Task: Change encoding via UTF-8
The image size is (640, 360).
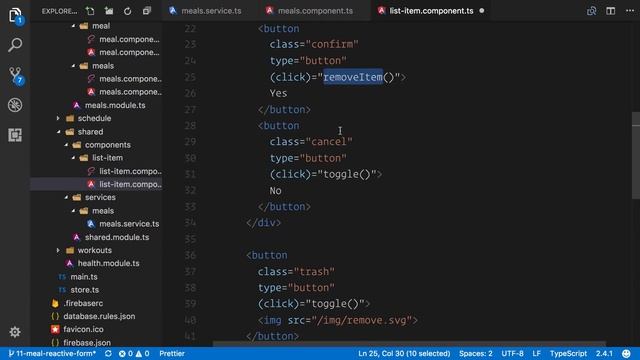Action: click(512, 353)
